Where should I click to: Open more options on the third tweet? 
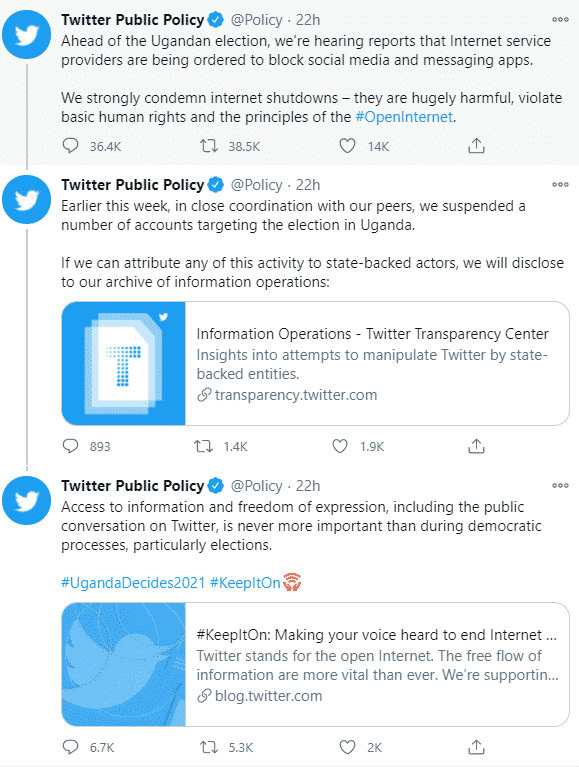(x=560, y=485)
